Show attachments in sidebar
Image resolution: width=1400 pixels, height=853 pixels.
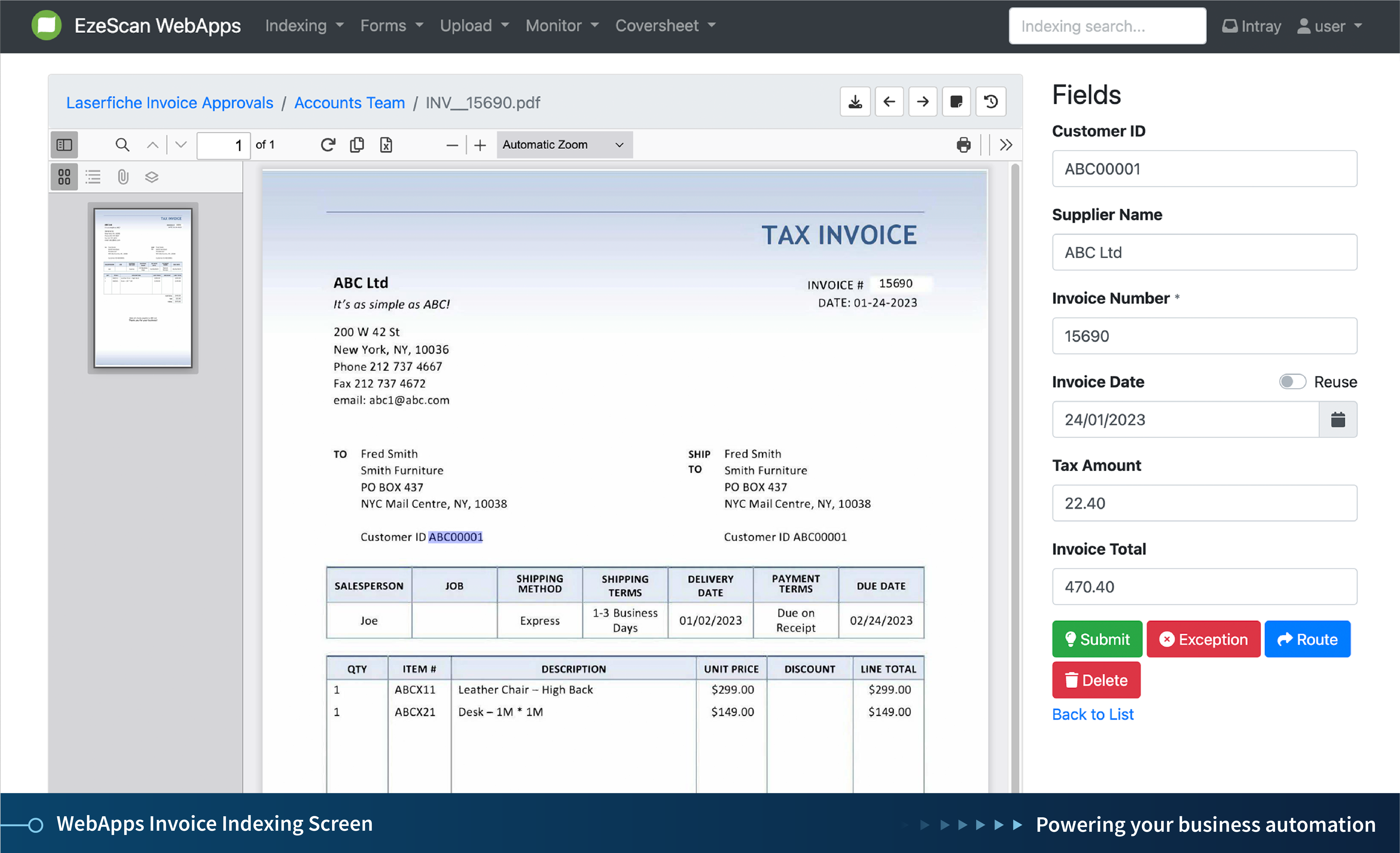[123, 177]
